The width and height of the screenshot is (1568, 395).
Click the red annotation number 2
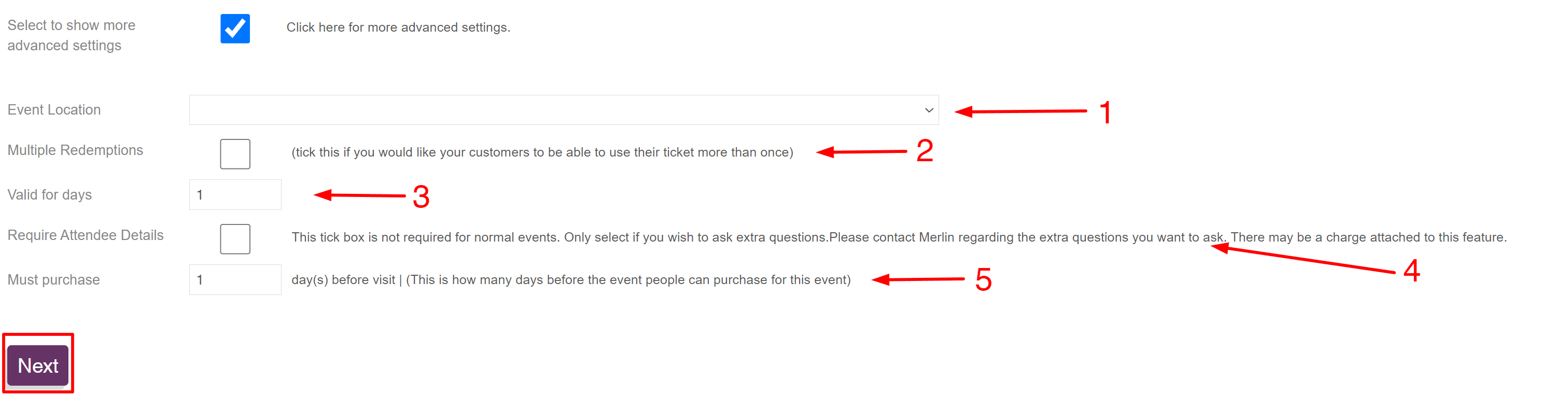click(925, 151)
